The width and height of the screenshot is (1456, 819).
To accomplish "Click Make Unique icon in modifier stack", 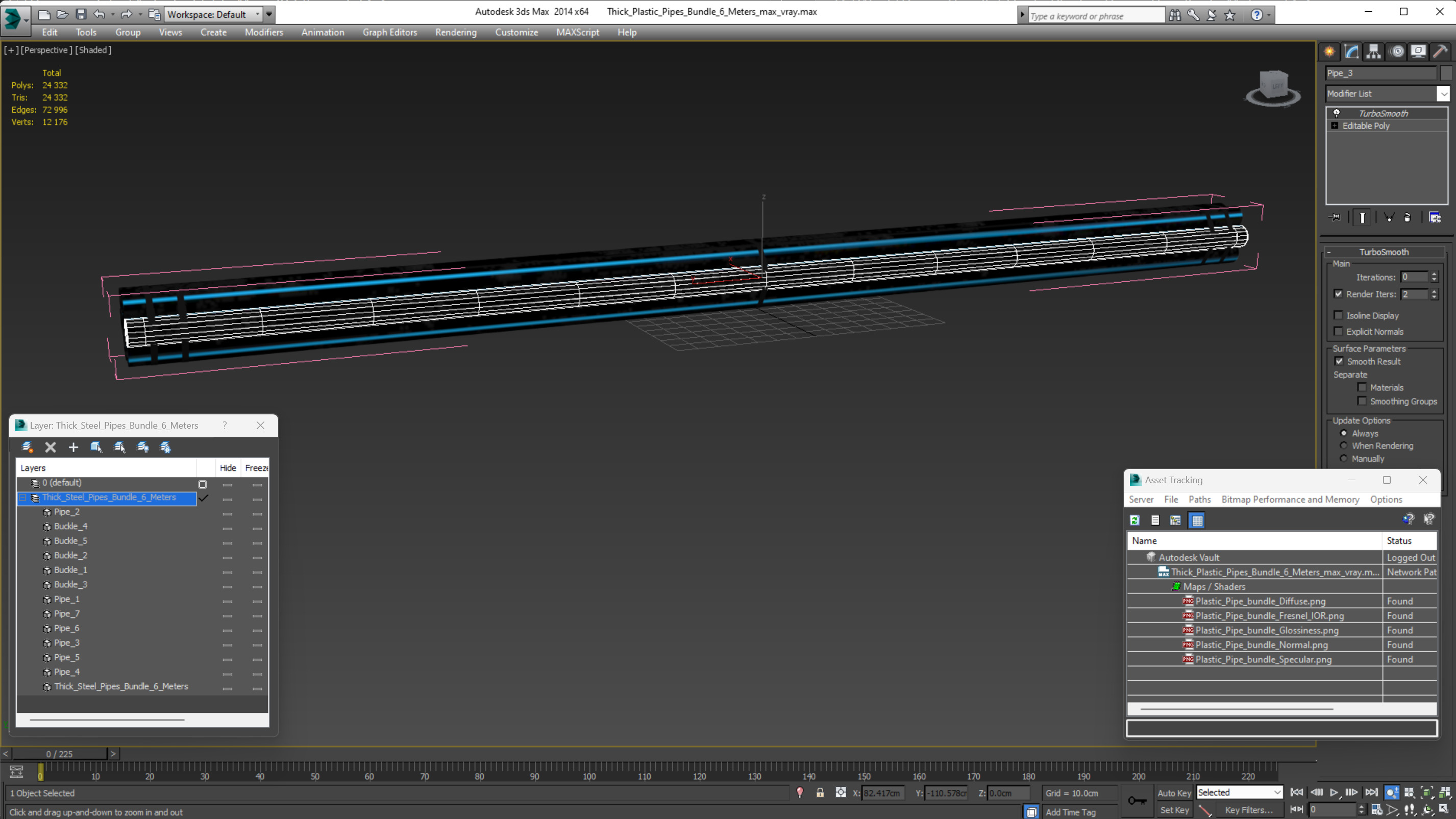I will (1389, 217).
